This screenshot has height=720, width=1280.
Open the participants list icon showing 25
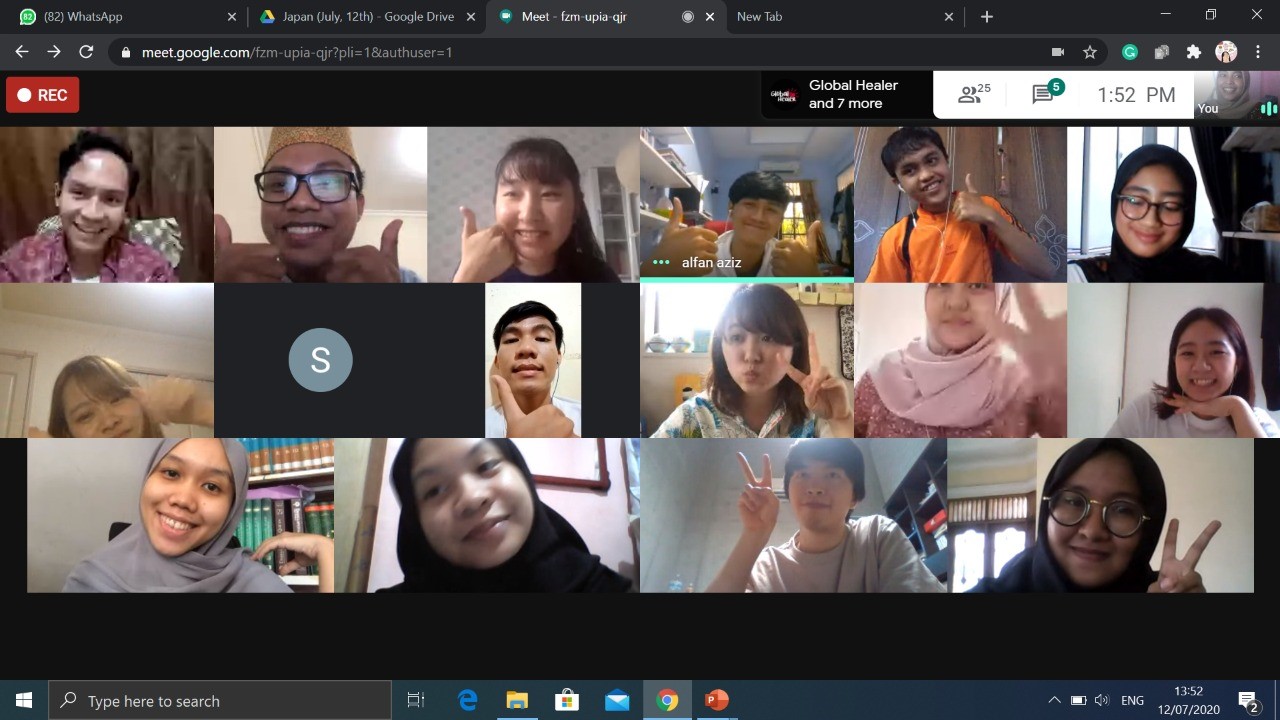pos(974,94)
